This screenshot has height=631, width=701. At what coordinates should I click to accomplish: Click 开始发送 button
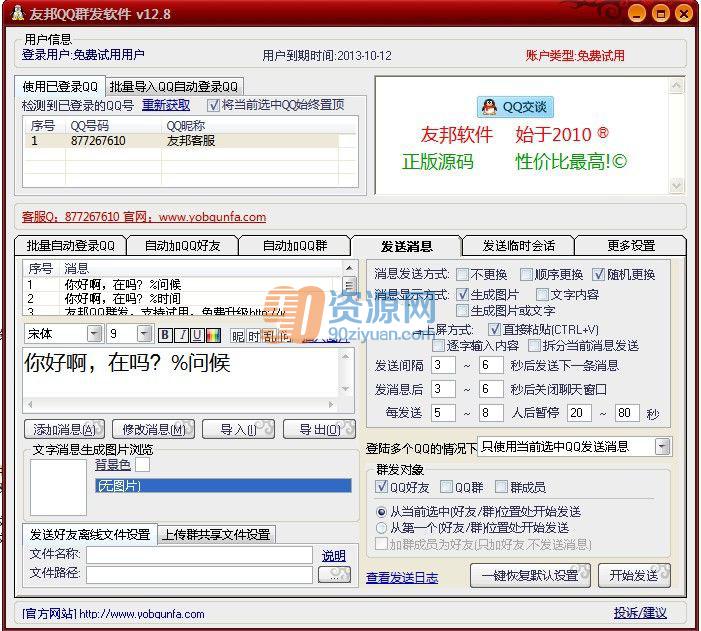[634, 575]
